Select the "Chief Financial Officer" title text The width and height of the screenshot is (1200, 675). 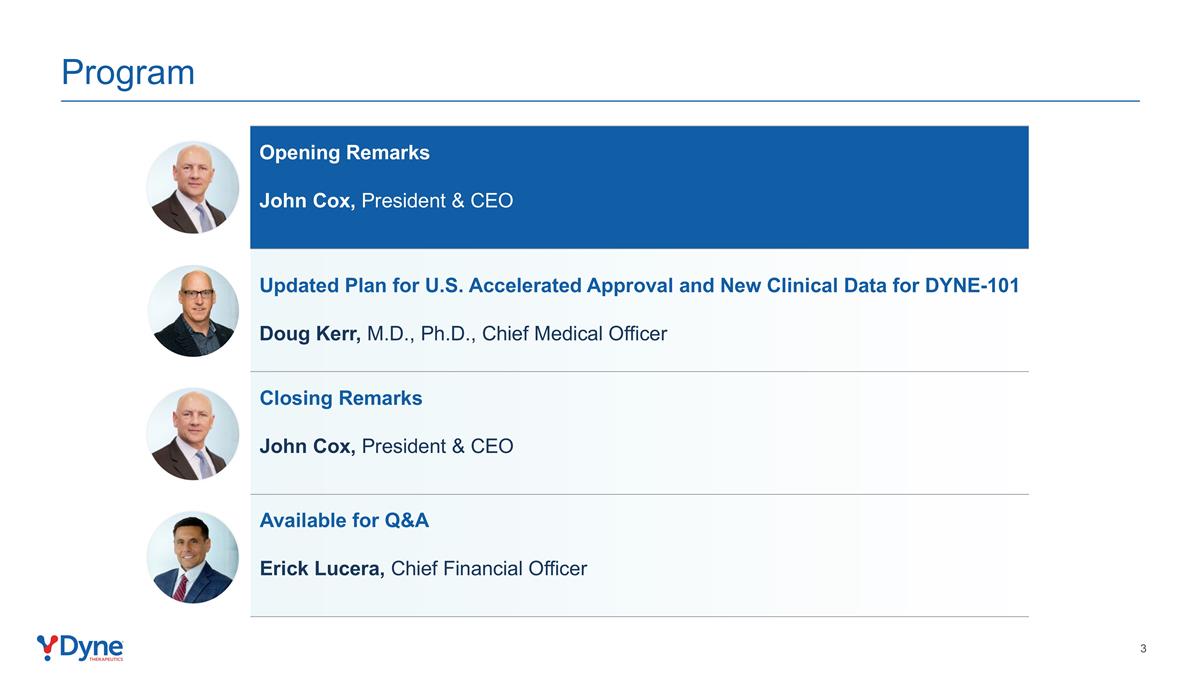point(489,569)
